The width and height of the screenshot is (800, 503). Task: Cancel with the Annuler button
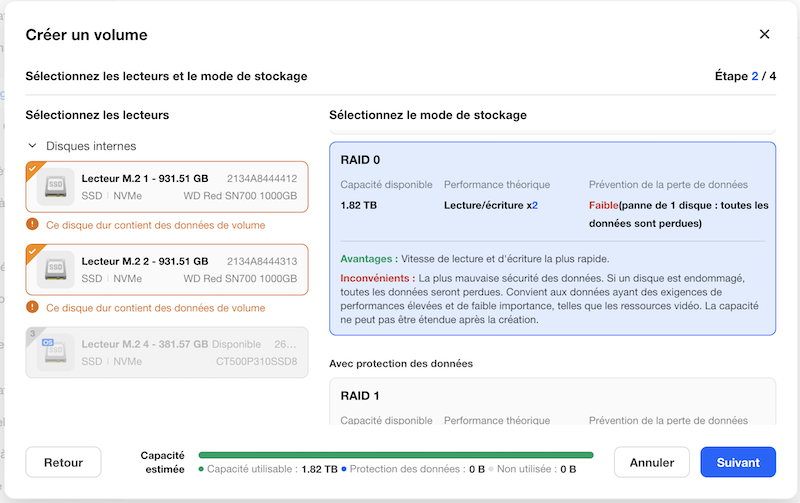(x=652, y=462)
